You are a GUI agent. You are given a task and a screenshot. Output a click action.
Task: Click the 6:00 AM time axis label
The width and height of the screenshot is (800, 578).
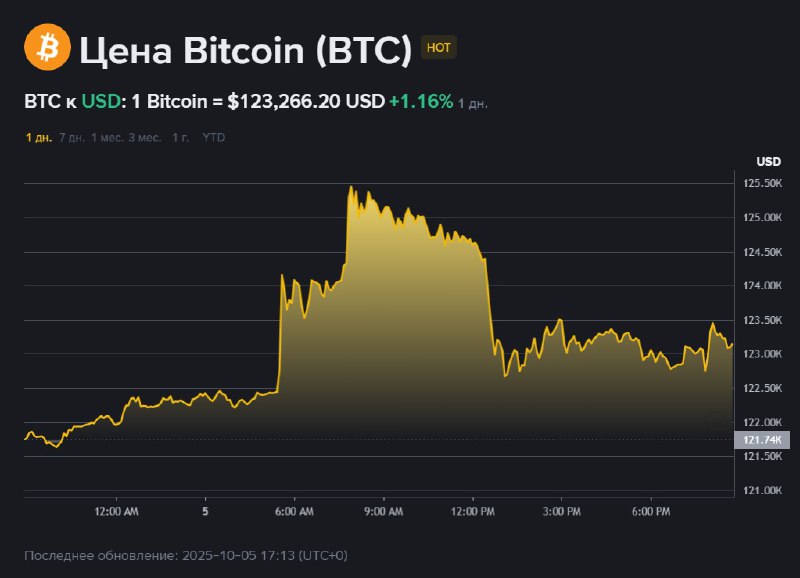pyautogui.click(x=294, y=511)
